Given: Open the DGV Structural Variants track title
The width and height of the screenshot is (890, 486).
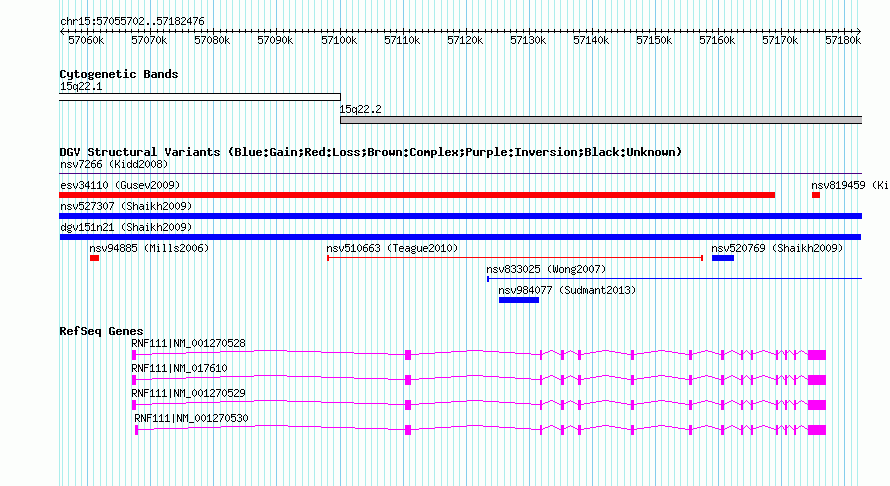Looking at the screenshot, I should coord(371,152).
